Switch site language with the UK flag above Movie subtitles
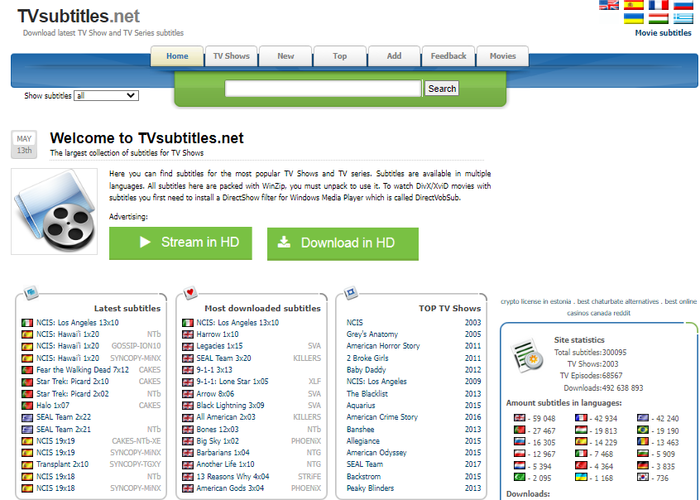 point(608,5)
